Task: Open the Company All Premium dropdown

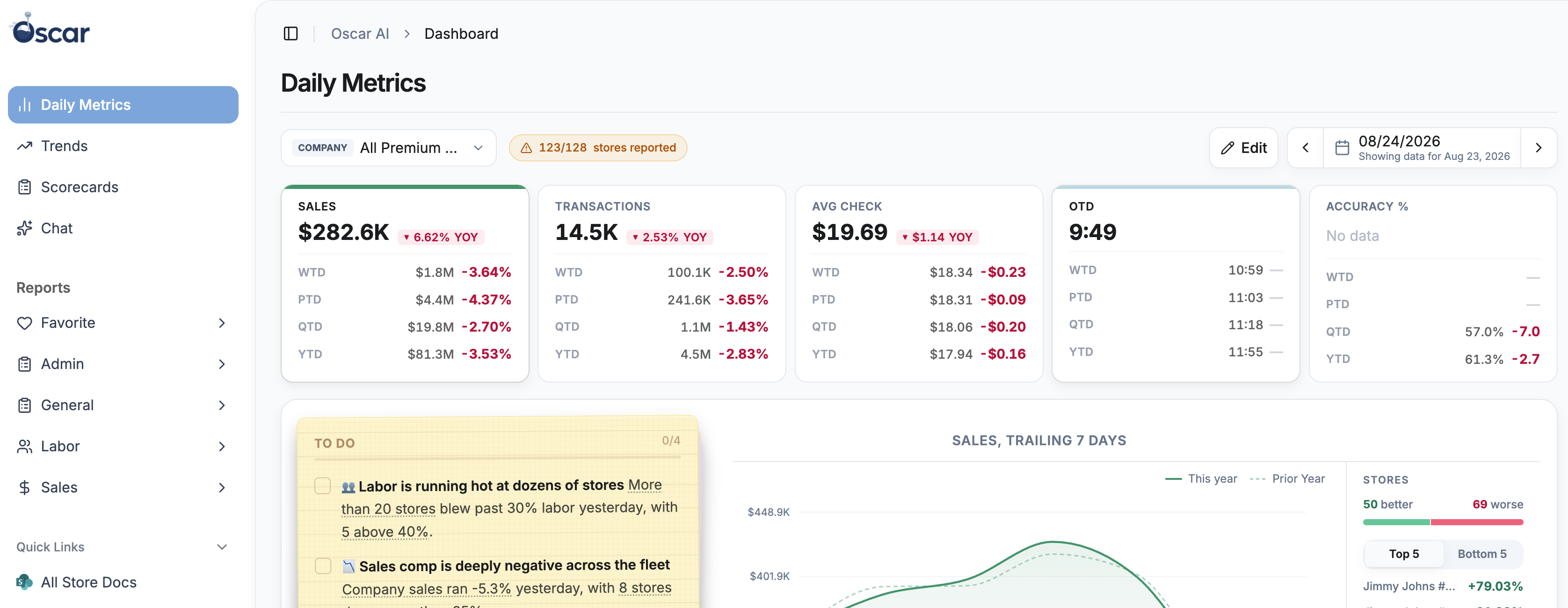Action: pyautogui.click(x=388, y=148)
